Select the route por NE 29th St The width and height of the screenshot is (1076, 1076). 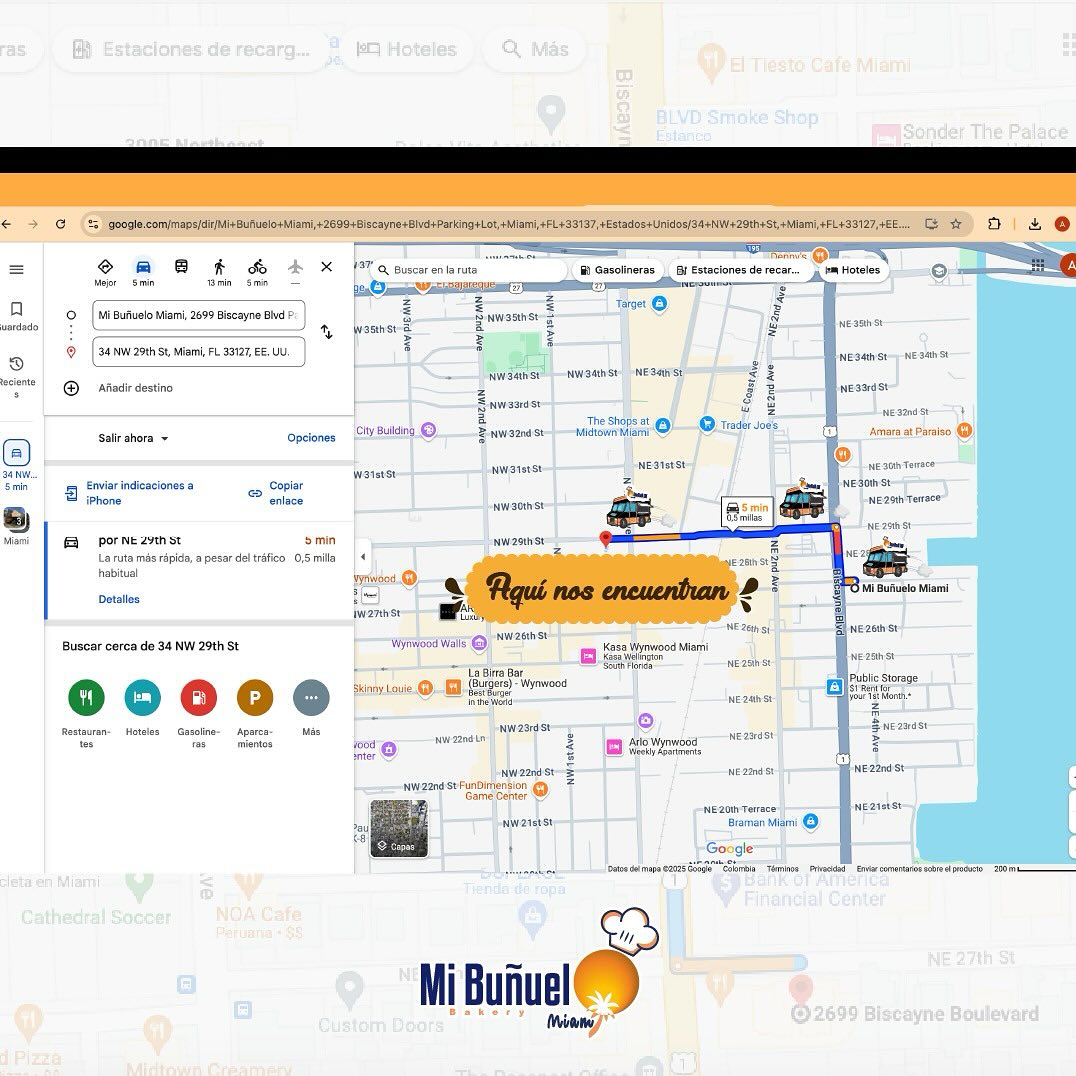(x=200, y=570)
